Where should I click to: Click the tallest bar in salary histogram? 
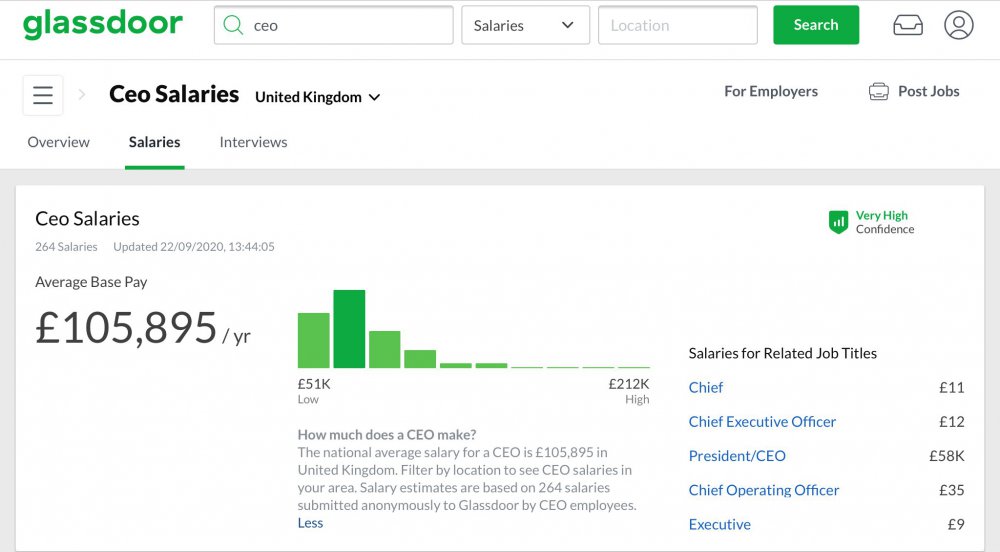tap(349, 329)
